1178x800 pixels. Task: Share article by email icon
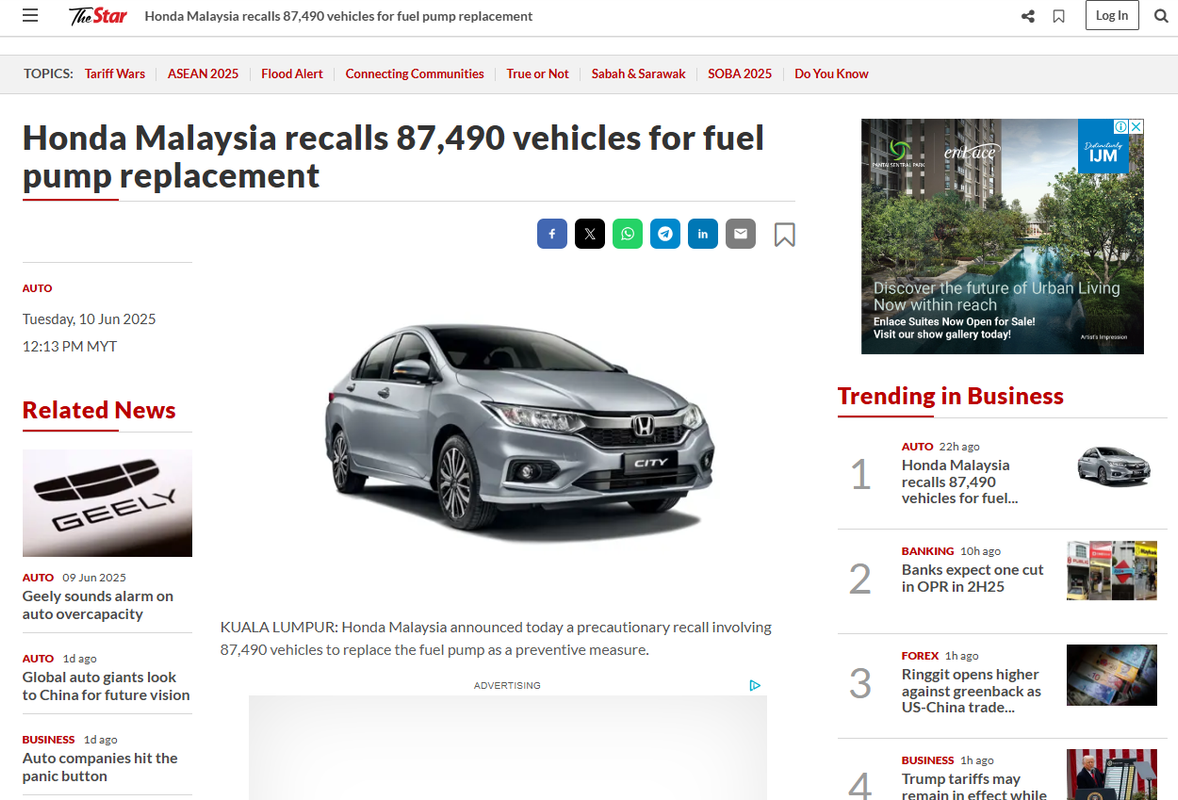tap(740, 234)
